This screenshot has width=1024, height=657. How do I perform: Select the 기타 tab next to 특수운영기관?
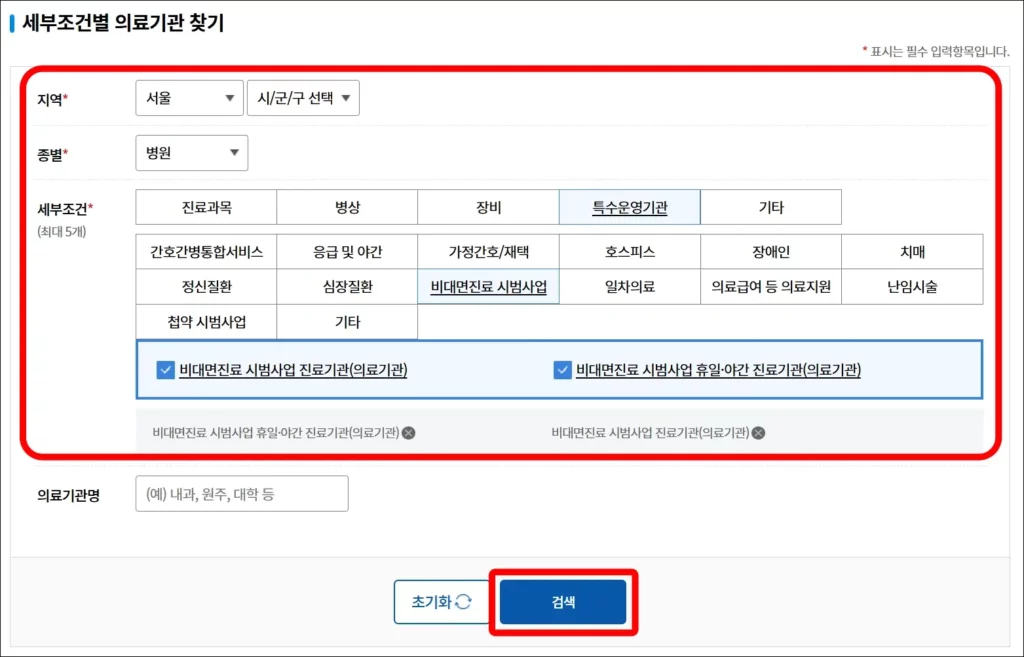771,207
